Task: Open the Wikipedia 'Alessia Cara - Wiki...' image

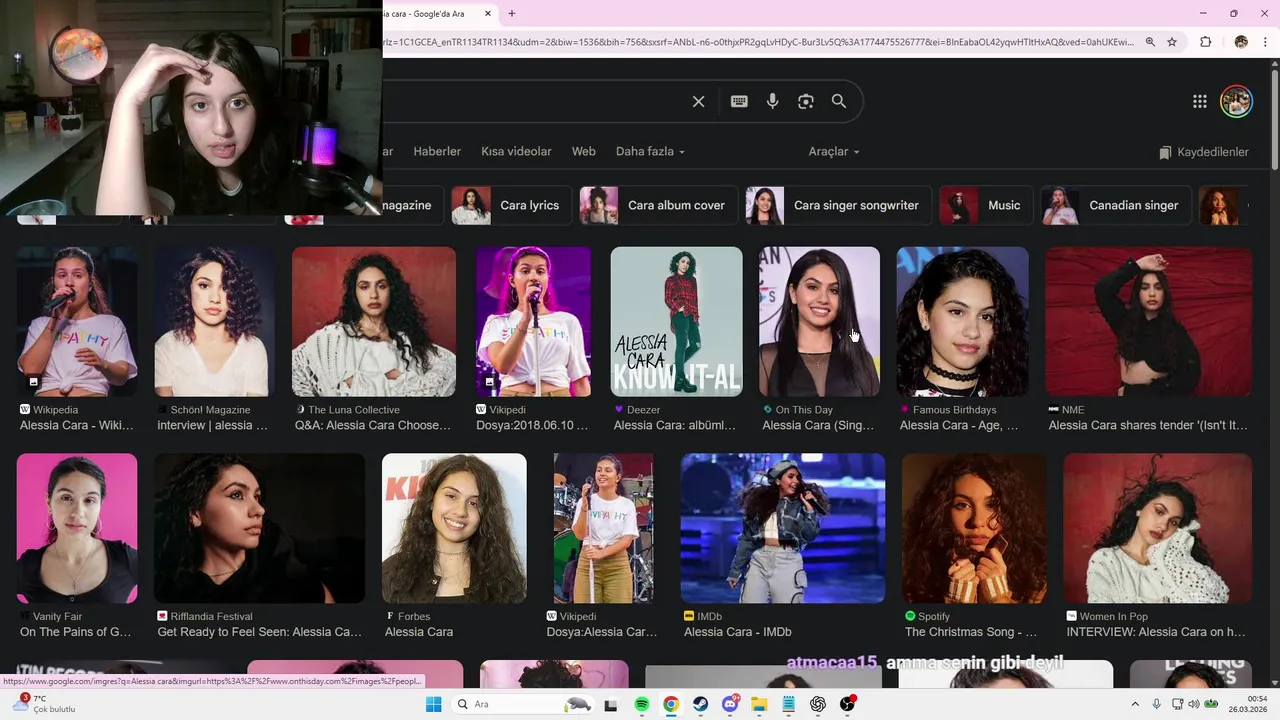Action: pos(77,322)
